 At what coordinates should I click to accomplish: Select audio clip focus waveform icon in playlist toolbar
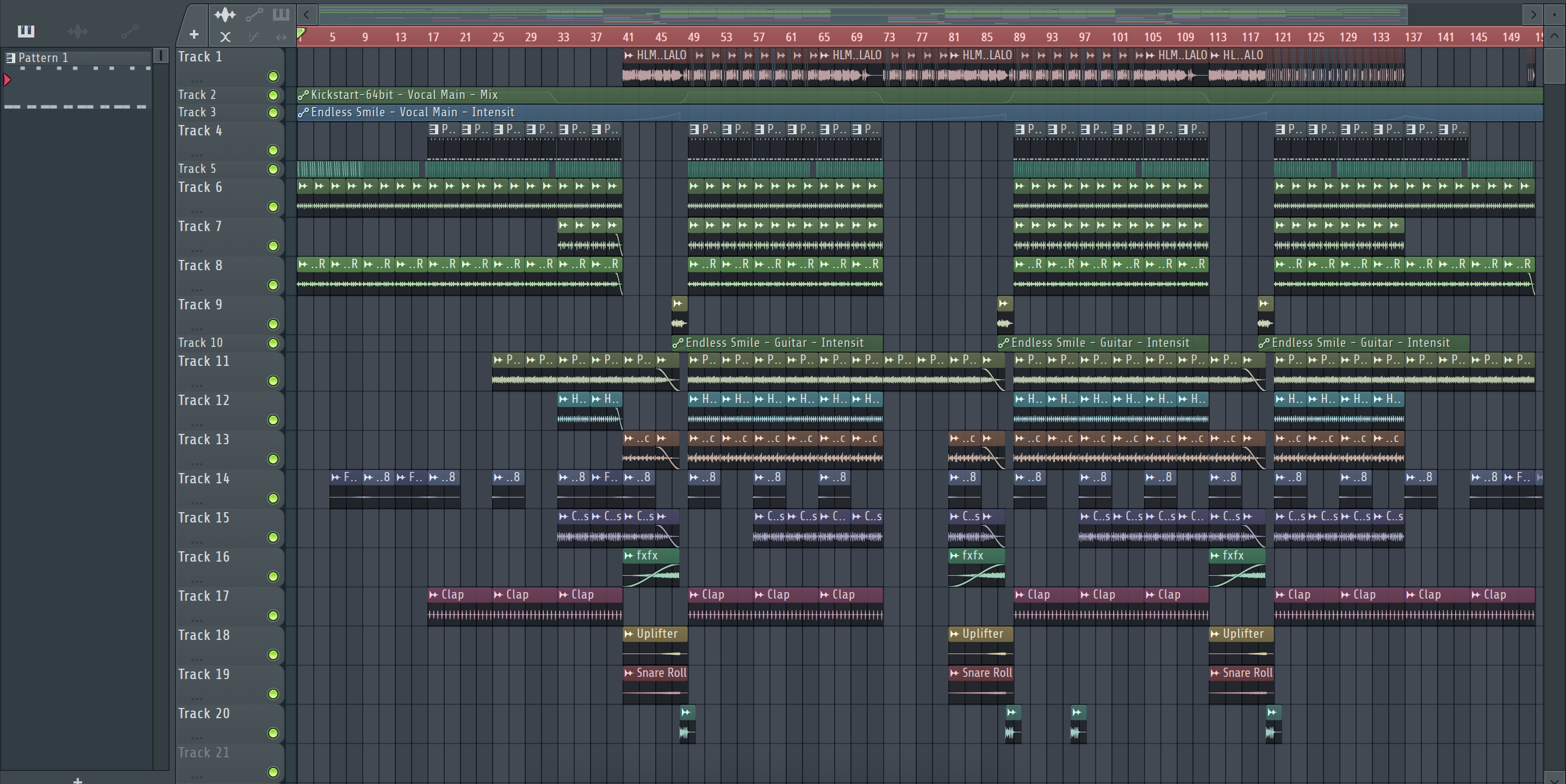(x=225, y=14)
